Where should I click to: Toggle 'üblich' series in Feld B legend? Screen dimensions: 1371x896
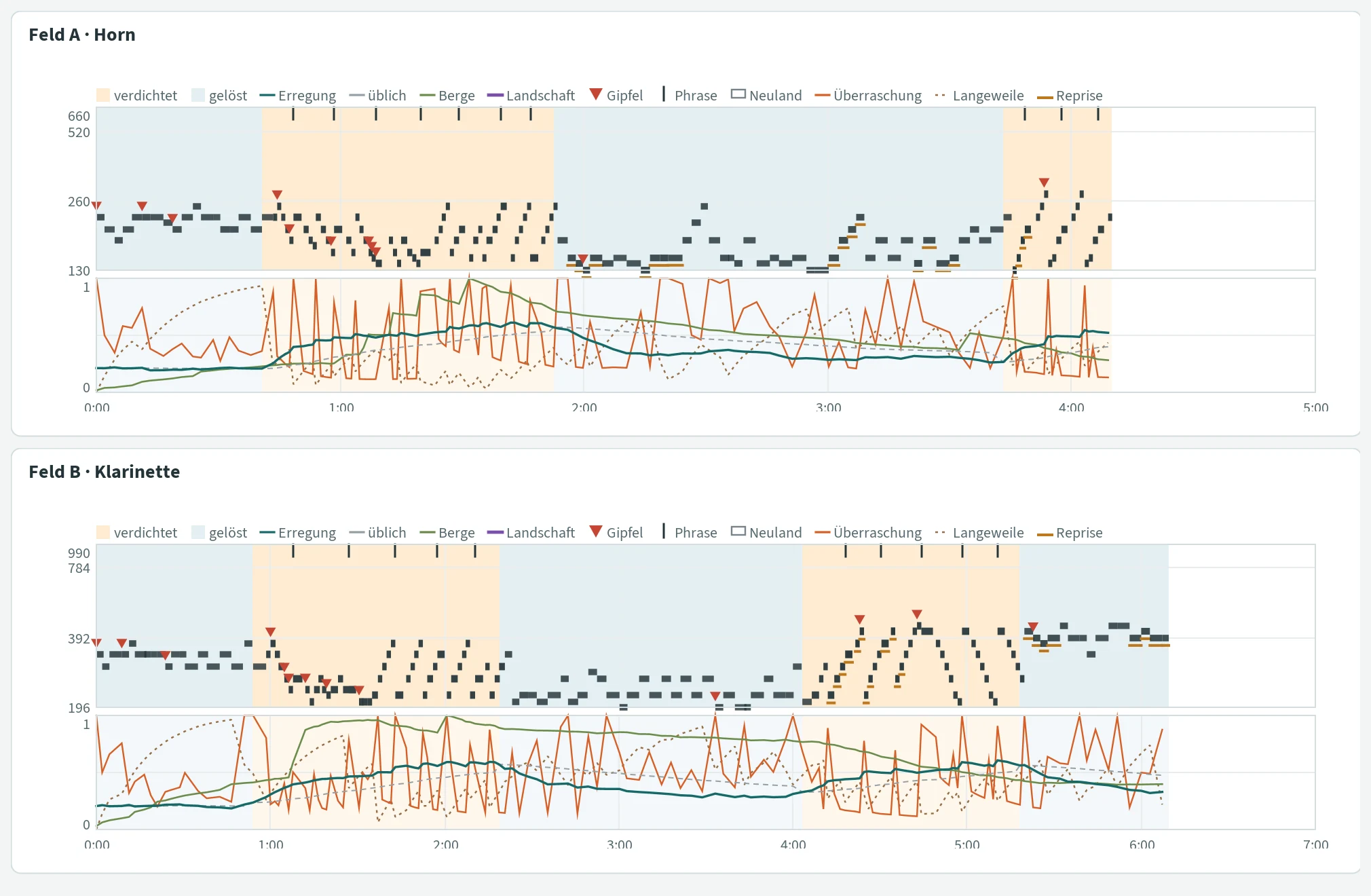click(x=377, y=533)
